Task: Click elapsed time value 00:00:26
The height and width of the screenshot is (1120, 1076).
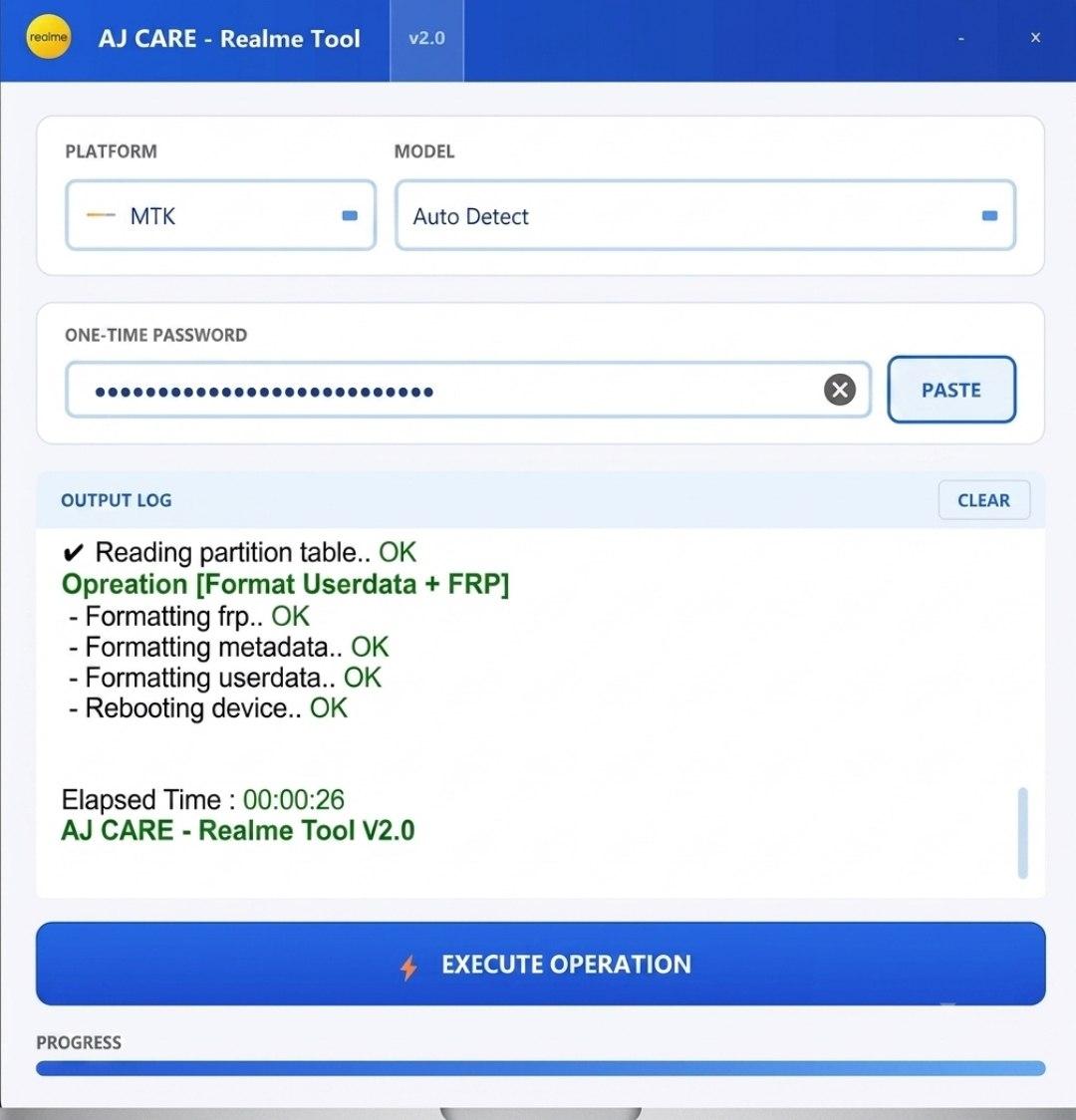Action: click(294, 800)
